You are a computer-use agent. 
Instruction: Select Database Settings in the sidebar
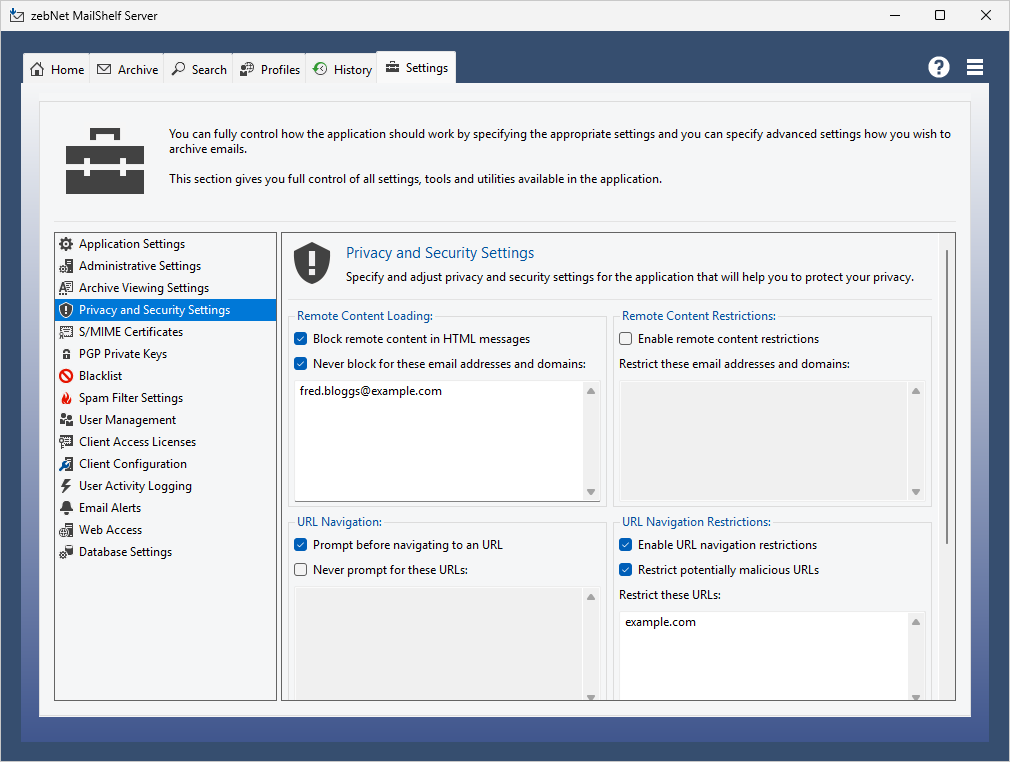point(125,552)
